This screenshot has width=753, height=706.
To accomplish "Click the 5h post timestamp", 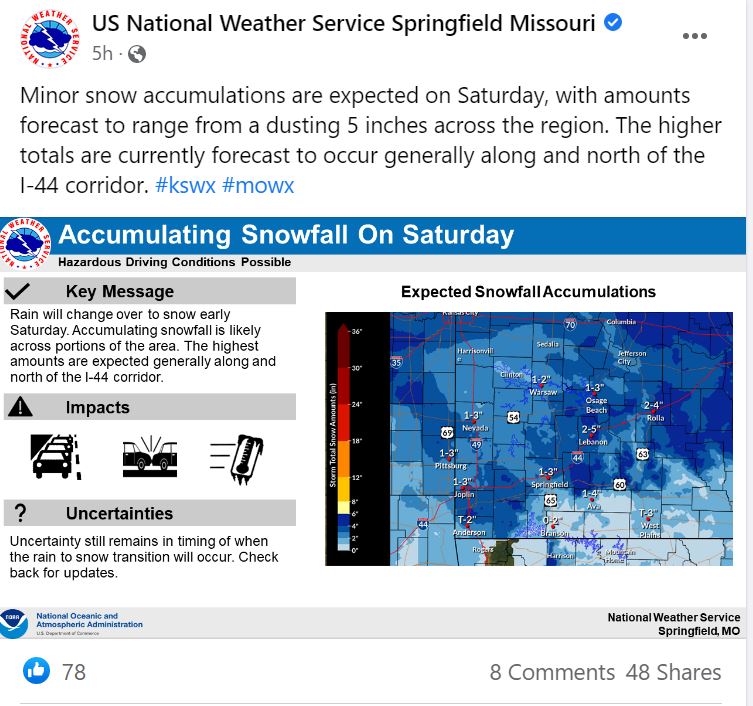I will click(102, 53).
